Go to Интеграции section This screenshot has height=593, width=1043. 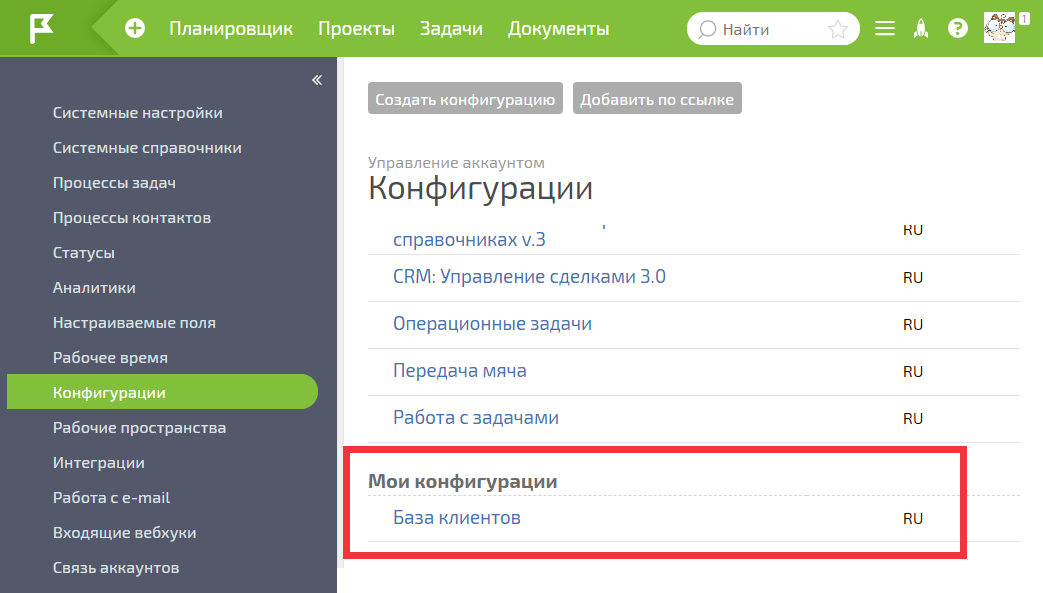(x=98, y=463)
